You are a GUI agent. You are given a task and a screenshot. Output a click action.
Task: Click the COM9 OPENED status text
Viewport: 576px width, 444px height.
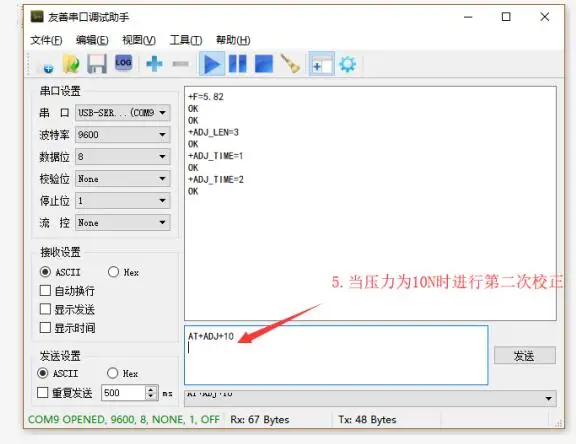[x=124, y=419]
